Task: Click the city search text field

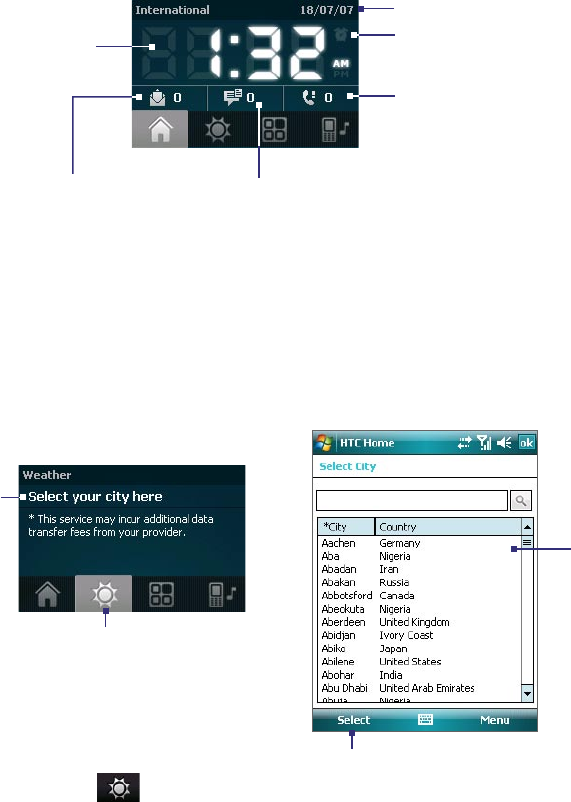Action: 412,500
